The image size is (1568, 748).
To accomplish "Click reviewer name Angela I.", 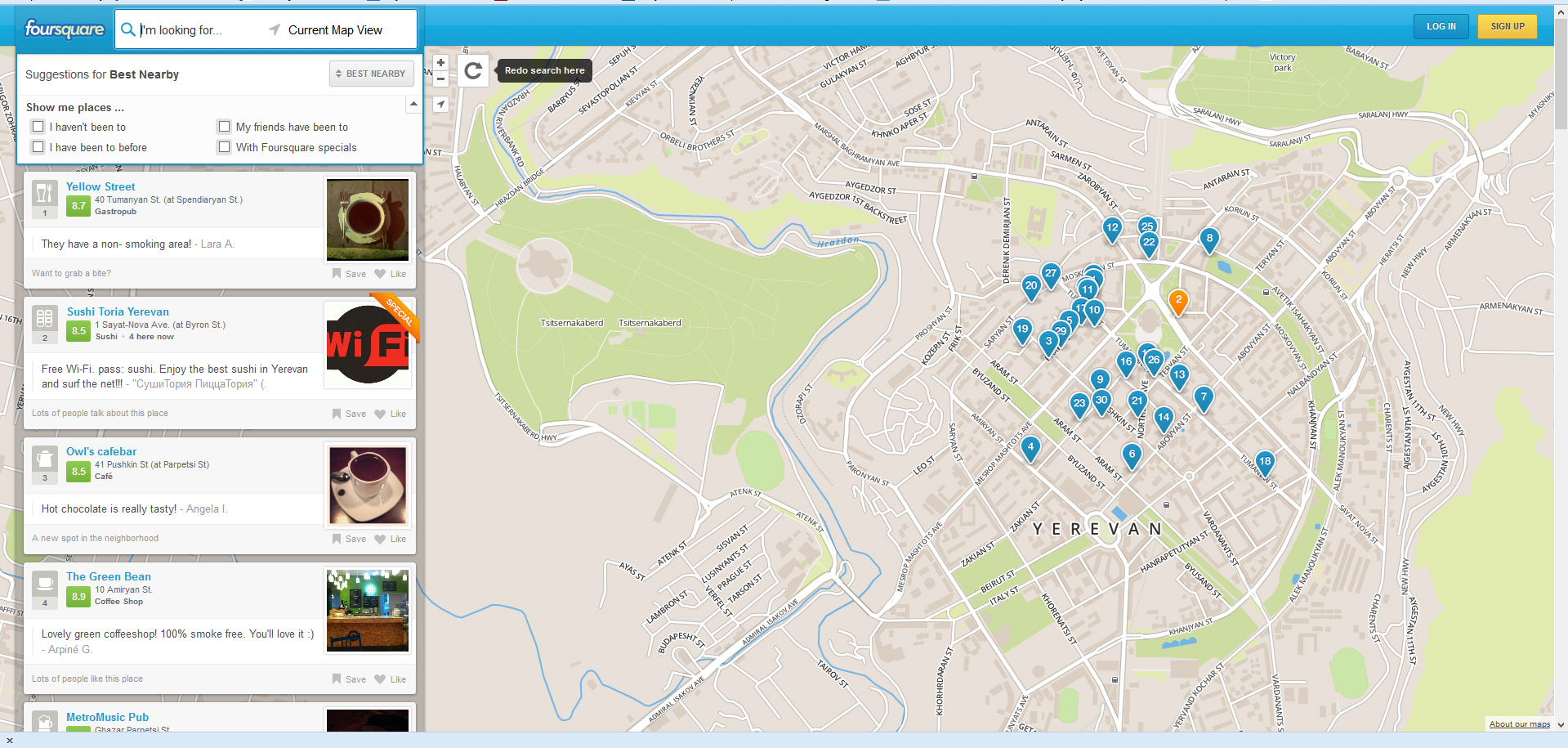I will 206,508.
